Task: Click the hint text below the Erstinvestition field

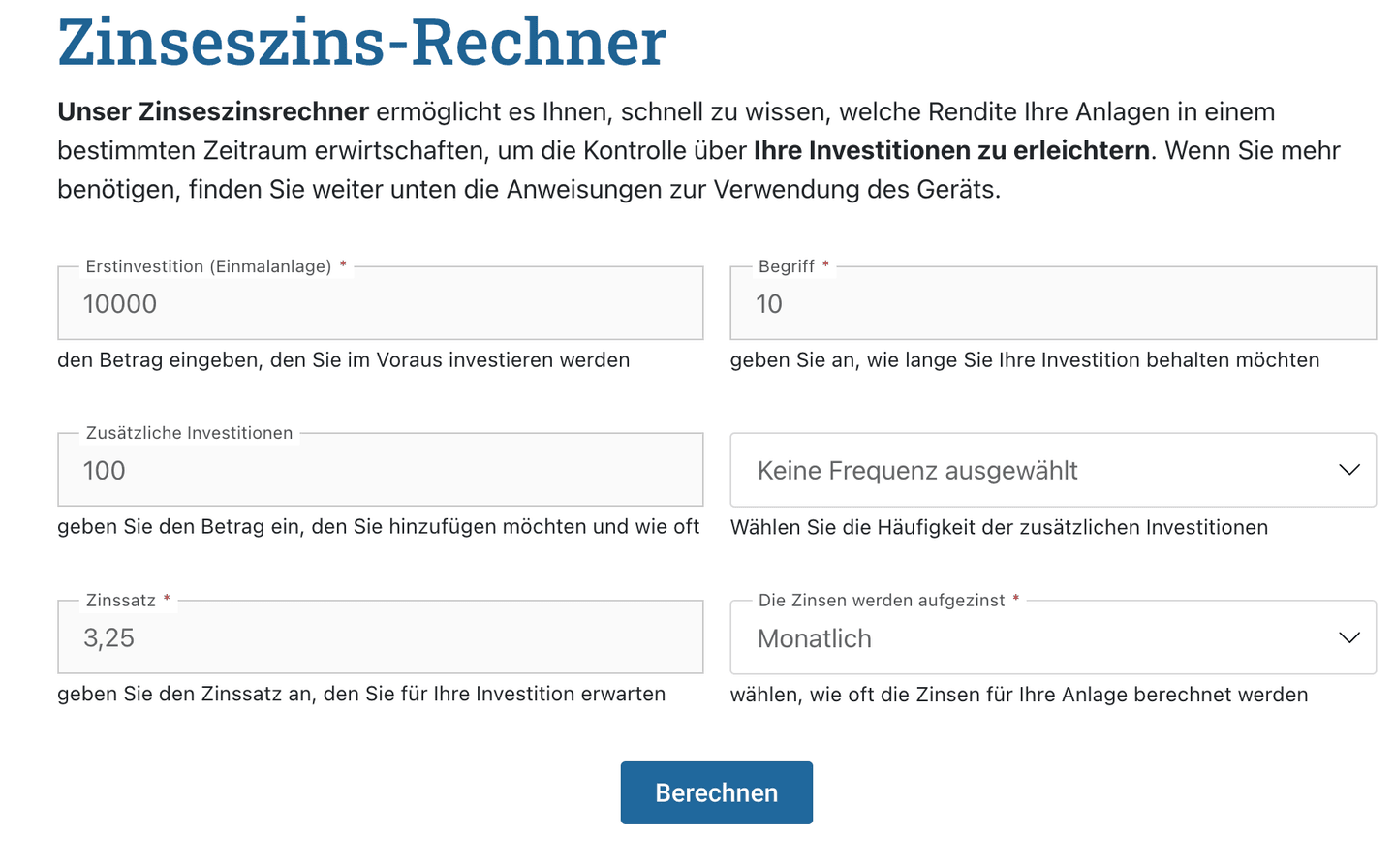Action: coord(343,360)
